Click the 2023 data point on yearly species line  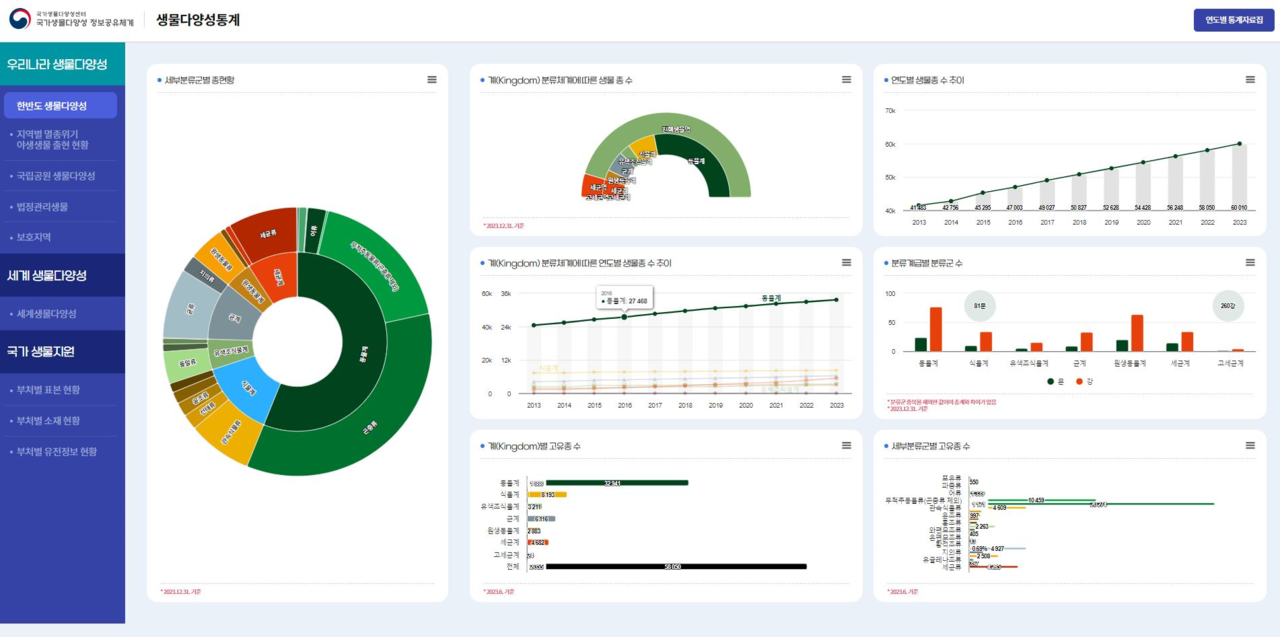pos(1240,144)
